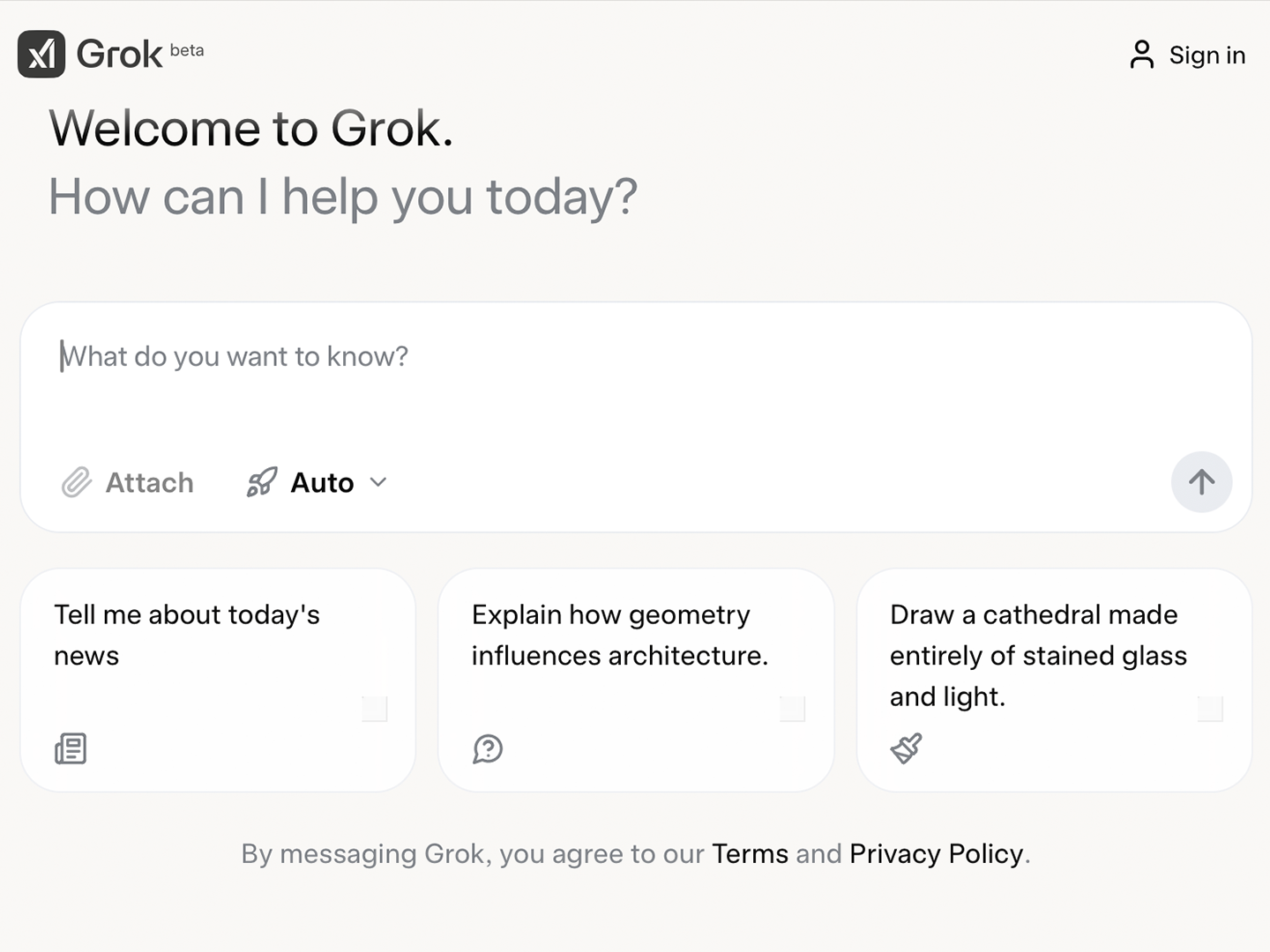Screen dimensions: 1270x952
Task: Click the small square on the news card
Action: coord(375,708)
